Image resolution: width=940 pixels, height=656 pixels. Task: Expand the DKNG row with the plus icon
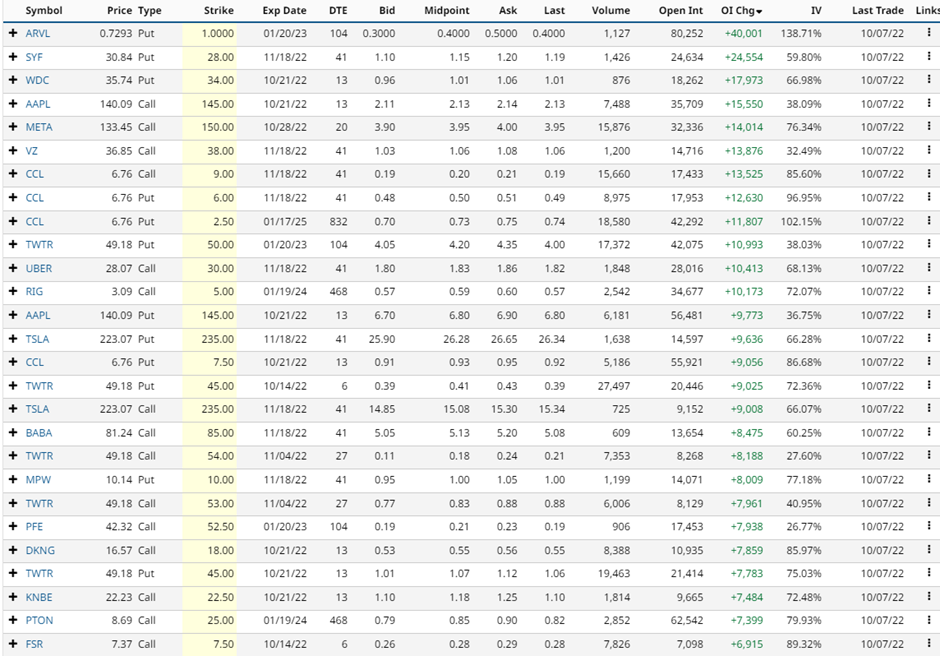pyautogui.click(x=13, y=549)
